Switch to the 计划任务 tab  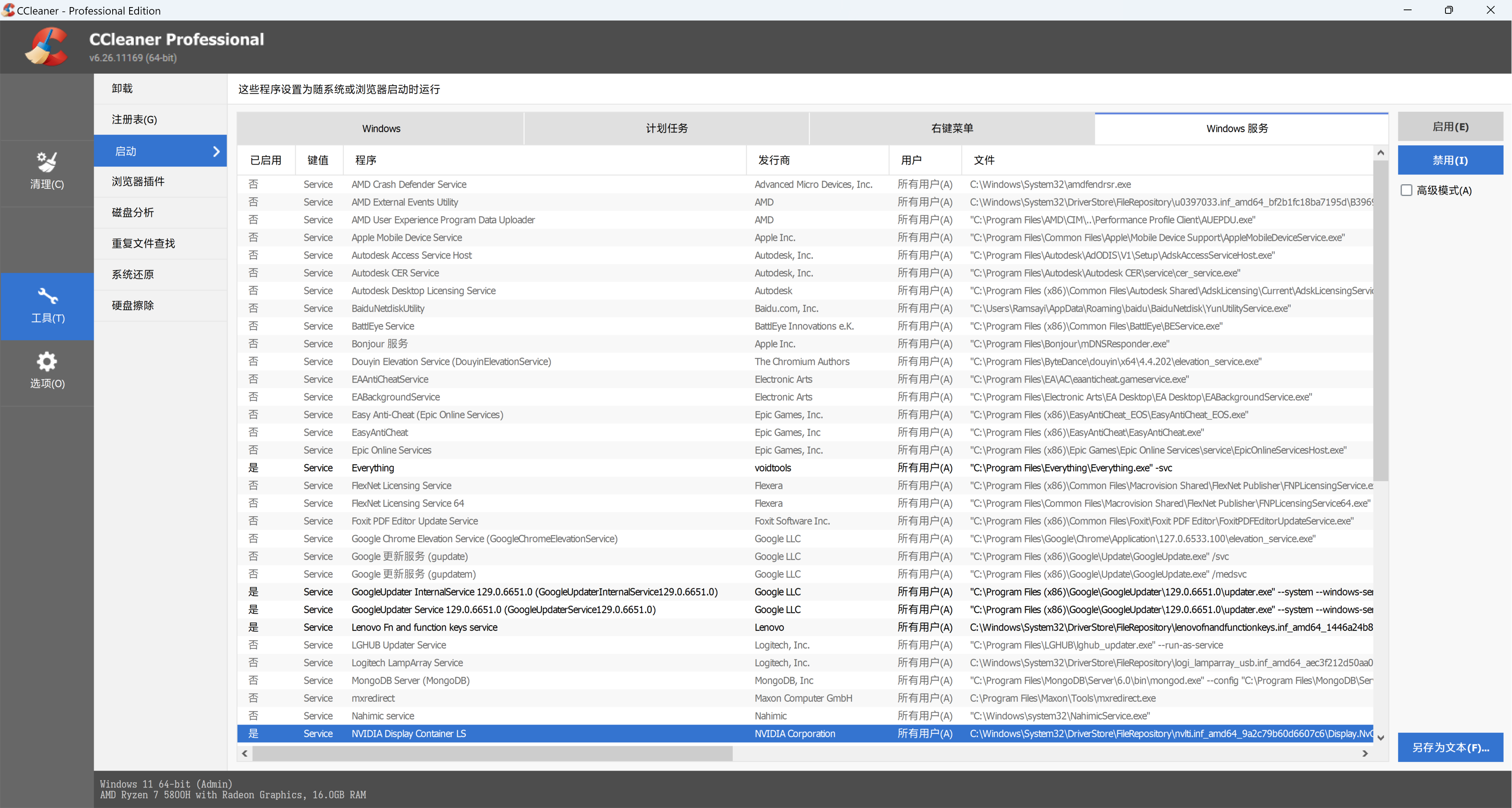click(x=666, y=128)
